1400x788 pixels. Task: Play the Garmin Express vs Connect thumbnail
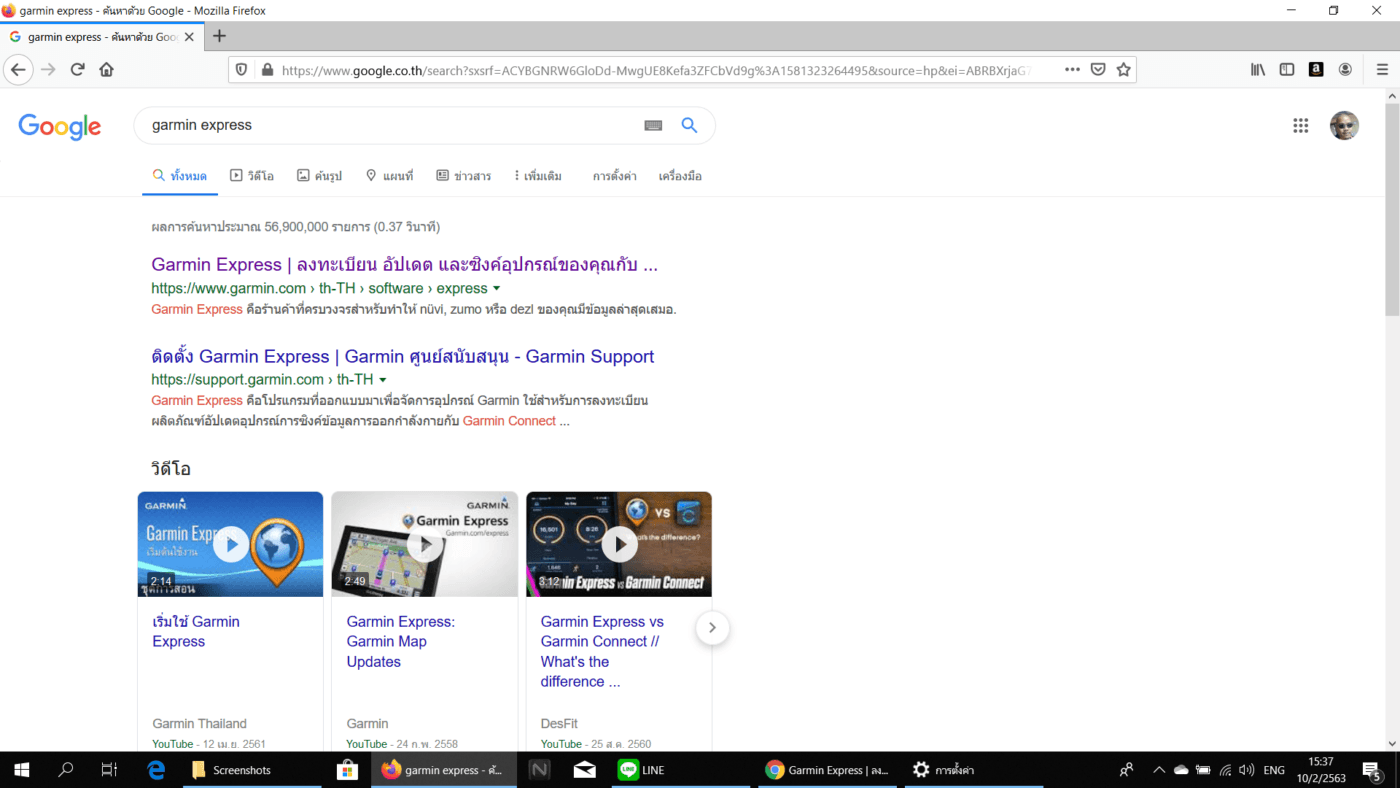coord(619,544)
